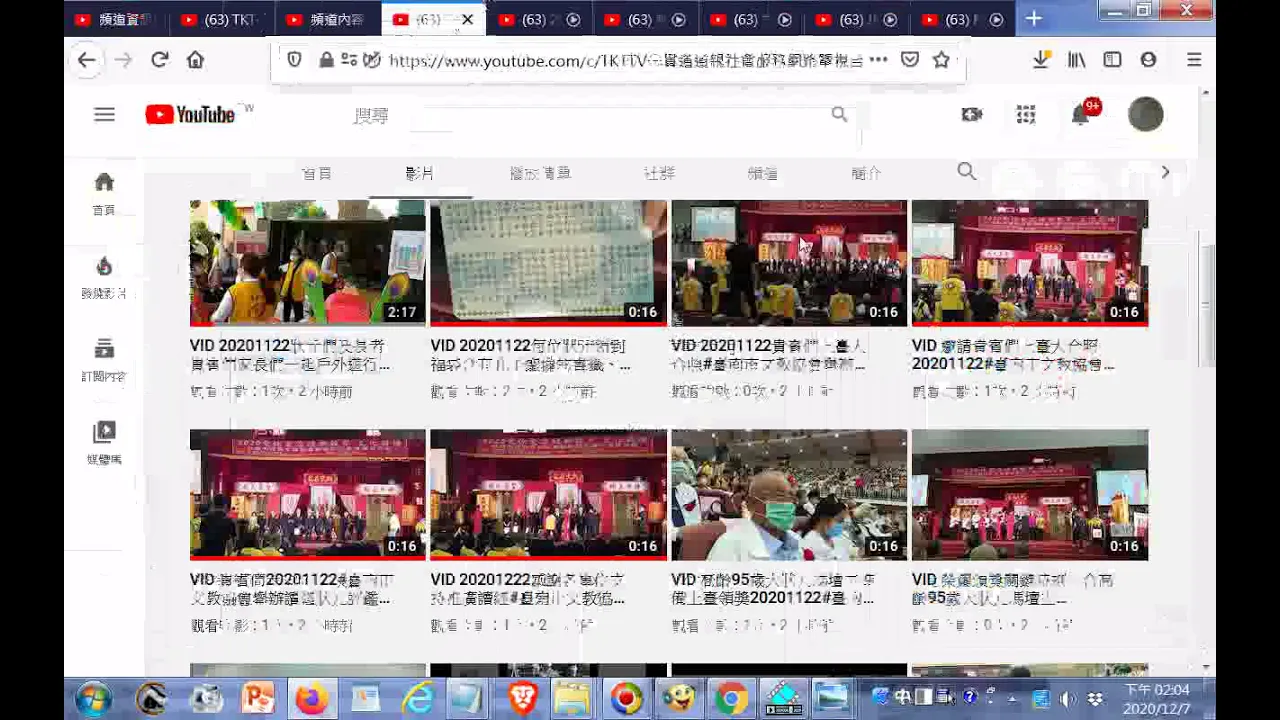Screen dimensions: 1280x720
Task: Open the channel About tab
Action: [866, 173]
